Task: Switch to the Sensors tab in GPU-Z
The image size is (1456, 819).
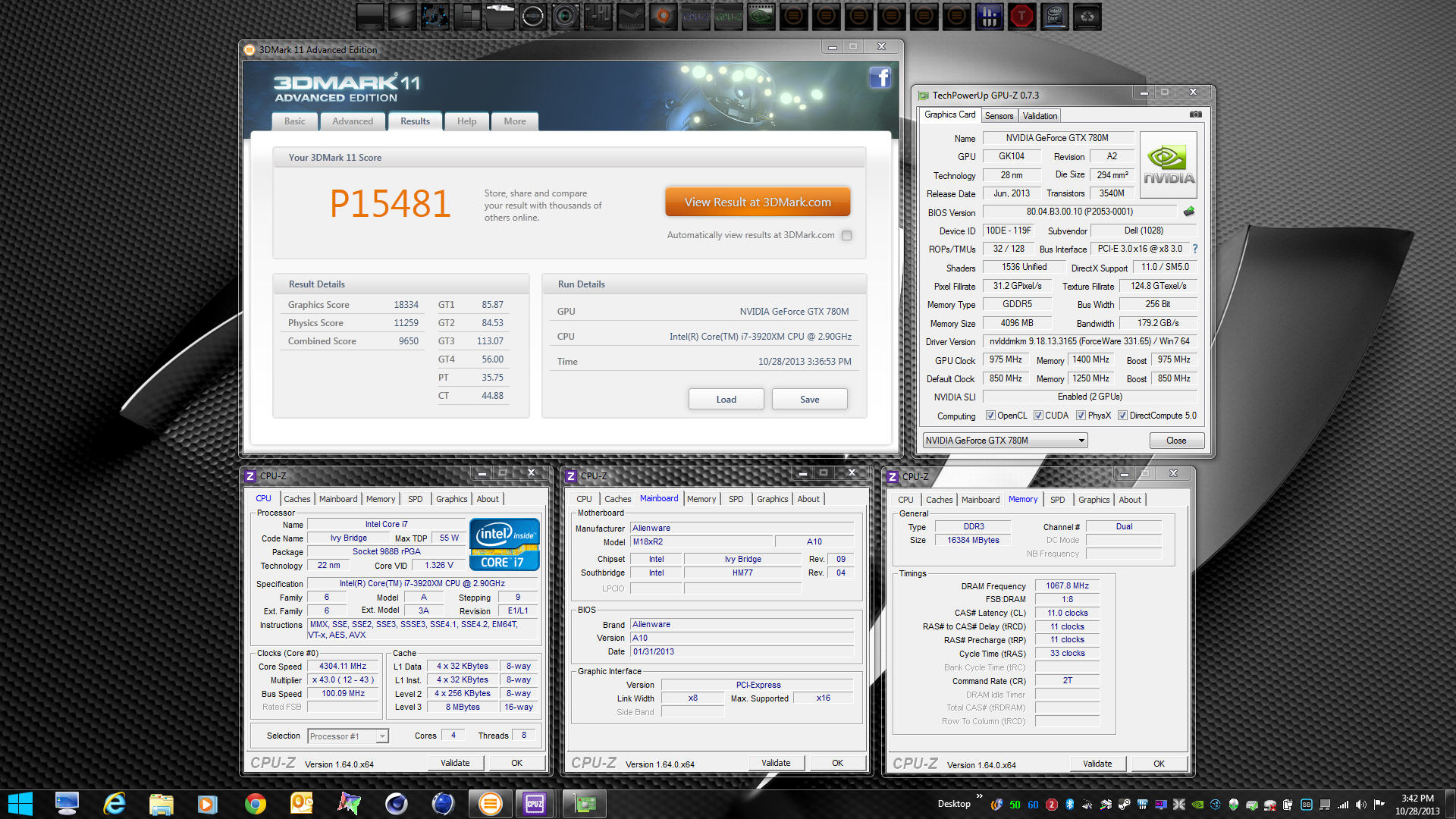Action: [999, 116]
